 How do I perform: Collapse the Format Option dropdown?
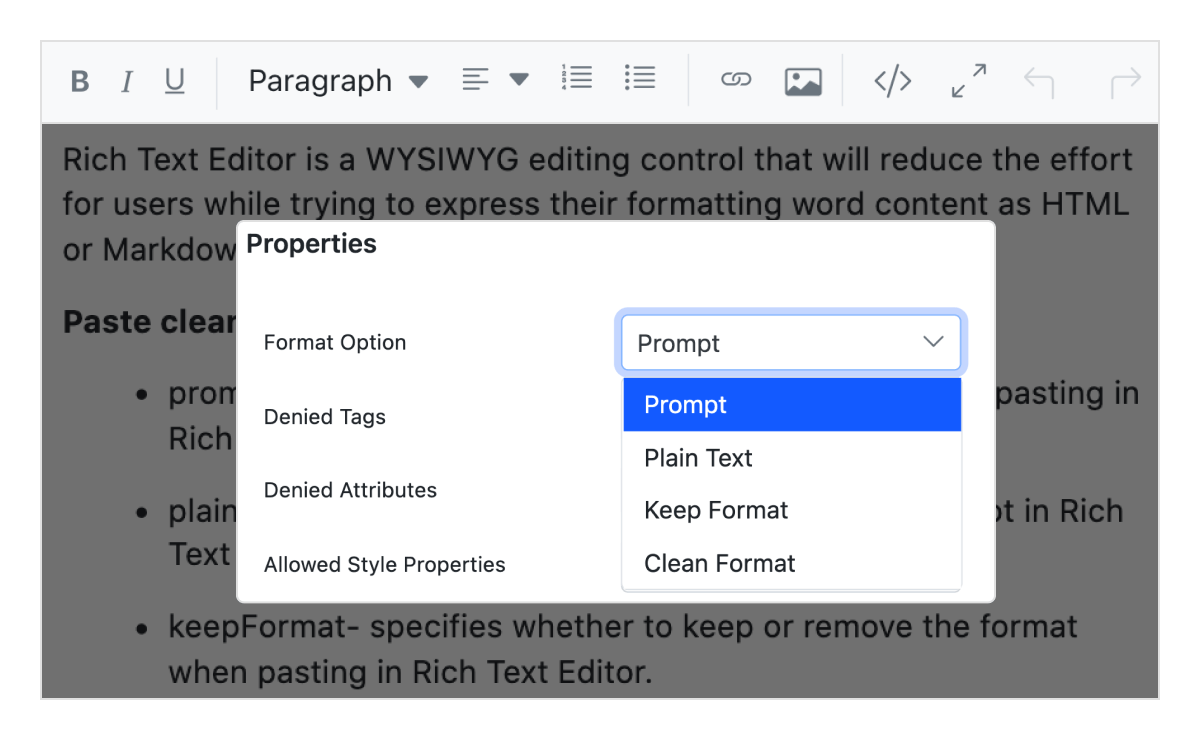click(x=932, y=343)
